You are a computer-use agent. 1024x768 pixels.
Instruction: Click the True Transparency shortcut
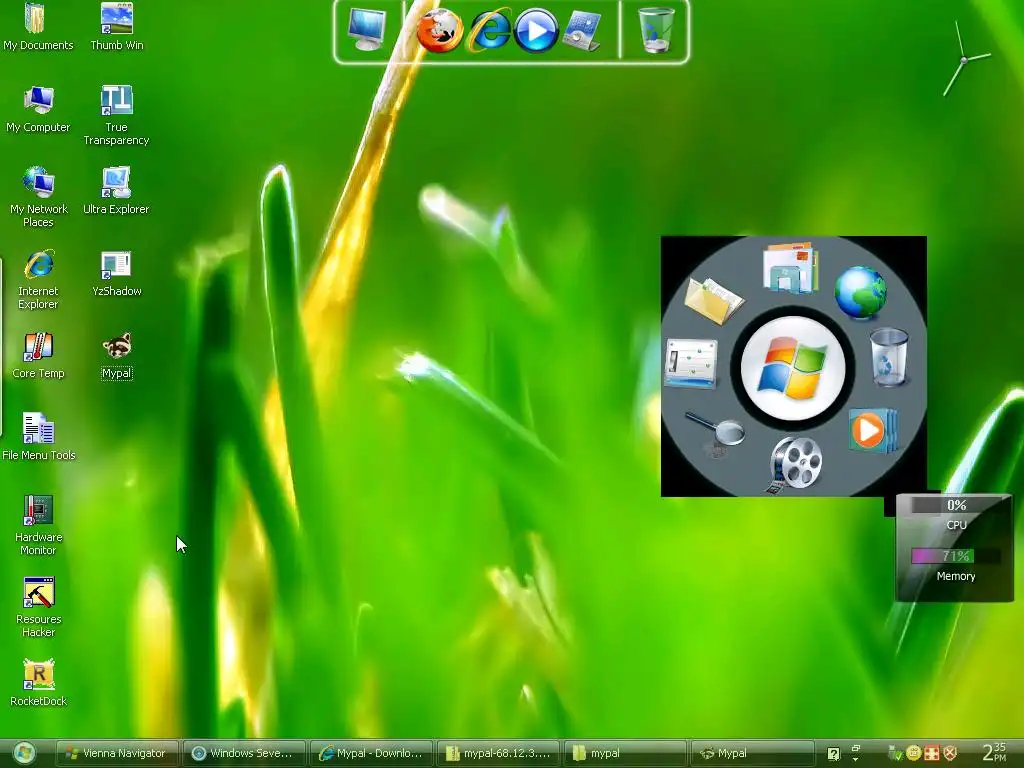[116, 116]
